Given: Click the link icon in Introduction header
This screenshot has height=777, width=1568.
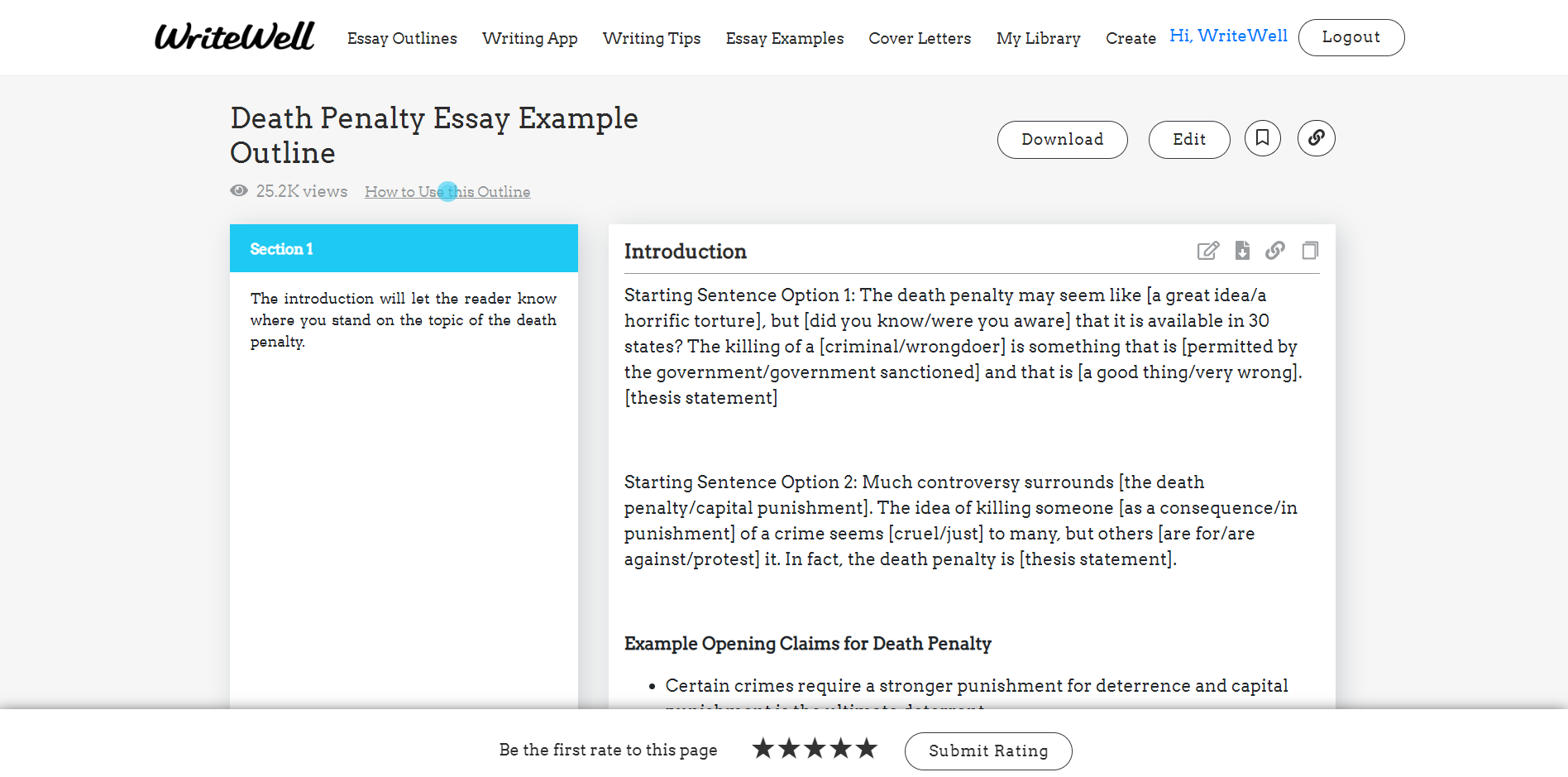Looking at the screenshot, I should 1275,251.
